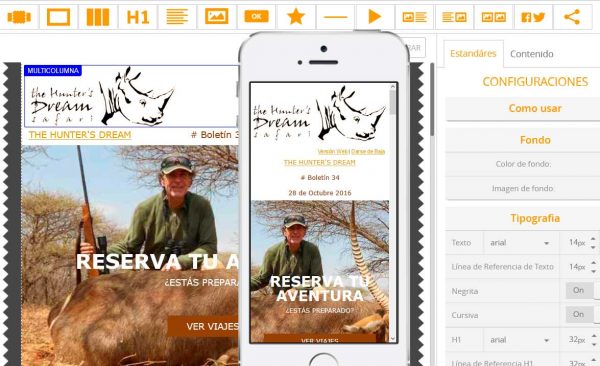
Task: Click the CONFIGURACIONES heading
Action: point(535,82)
